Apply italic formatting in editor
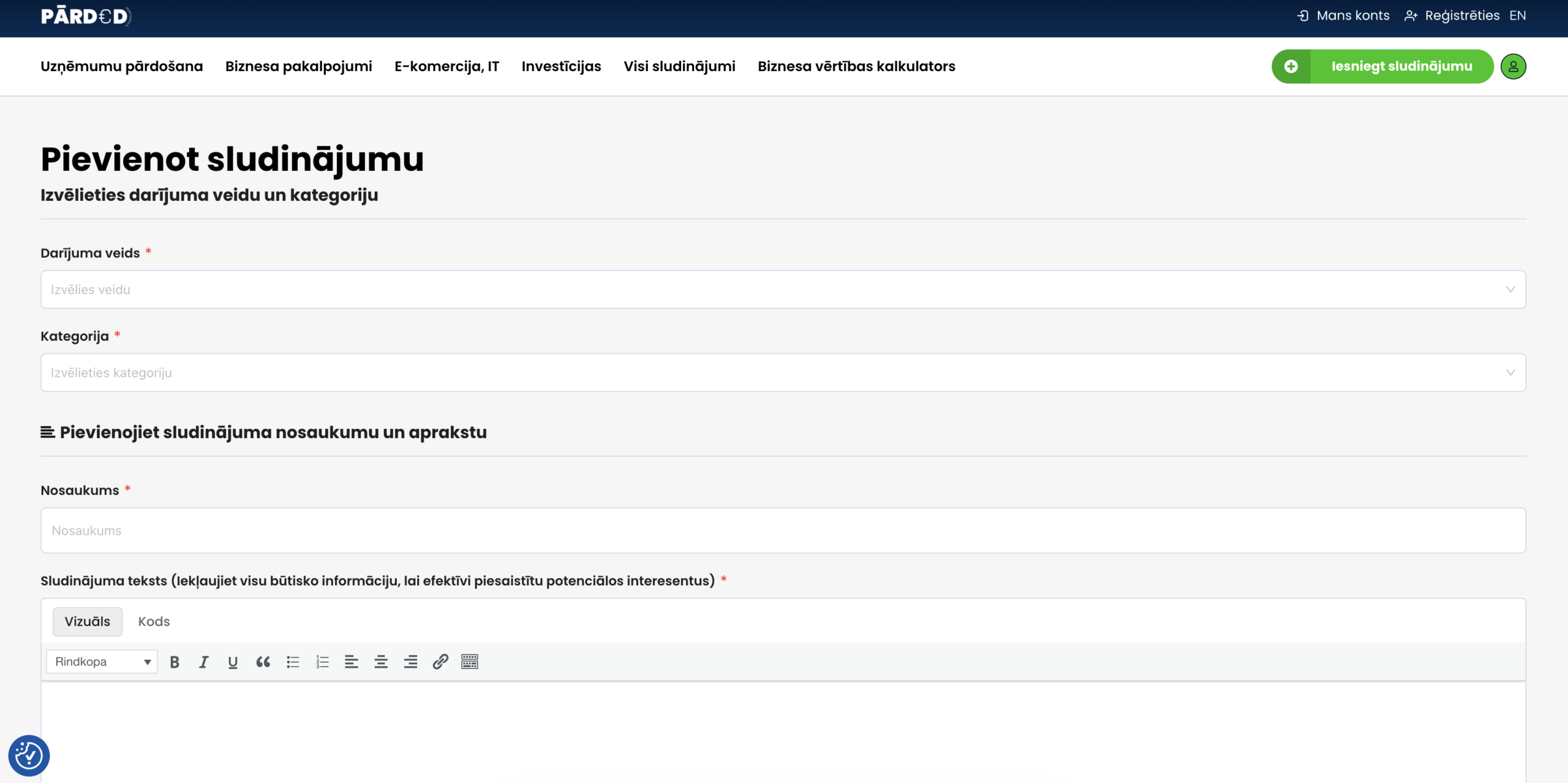This screenshot has height=783, width=1568. tap(204, 662)
